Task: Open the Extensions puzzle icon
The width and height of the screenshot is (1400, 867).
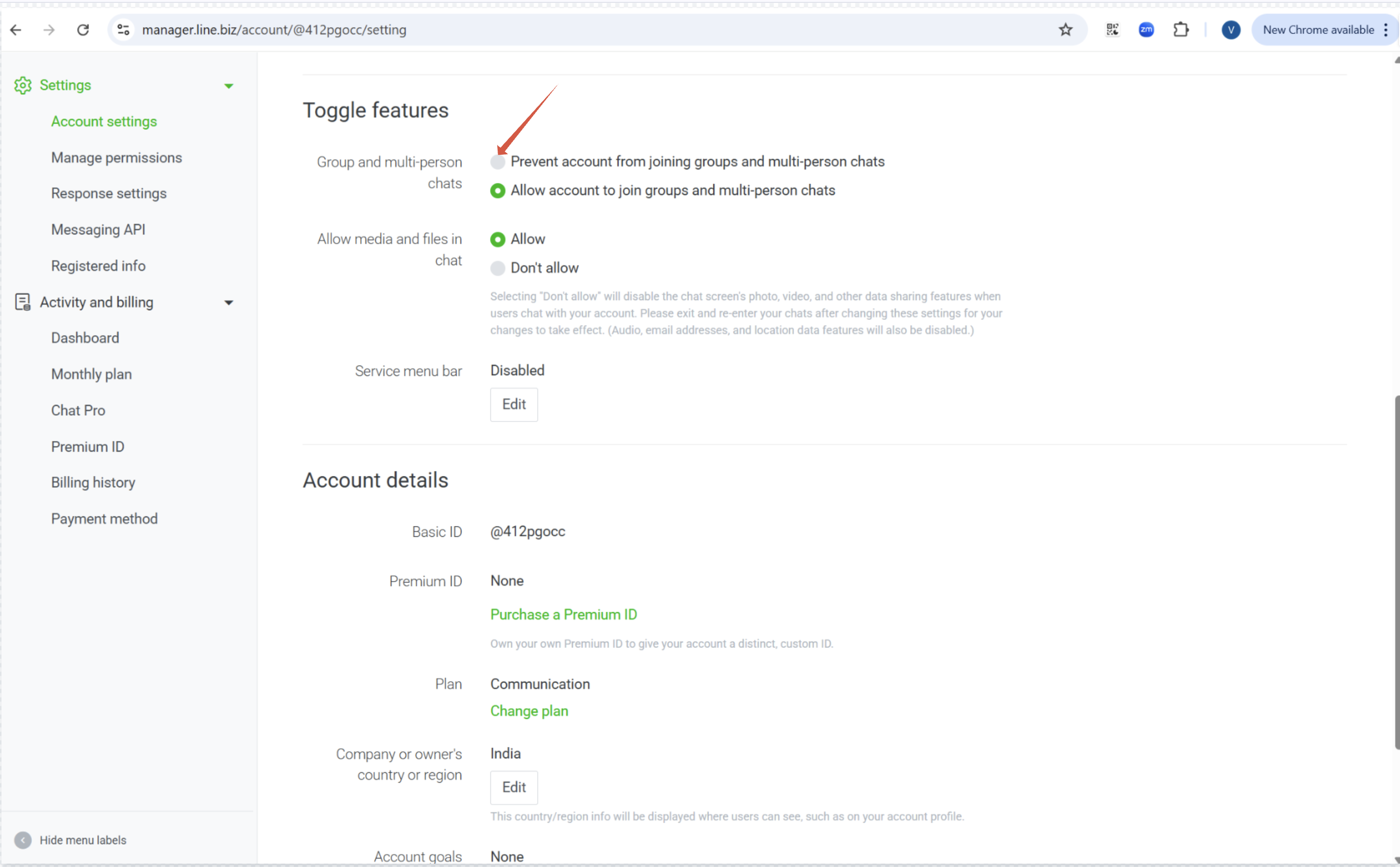Action: pyautogui.click(x=1180, y=30)
